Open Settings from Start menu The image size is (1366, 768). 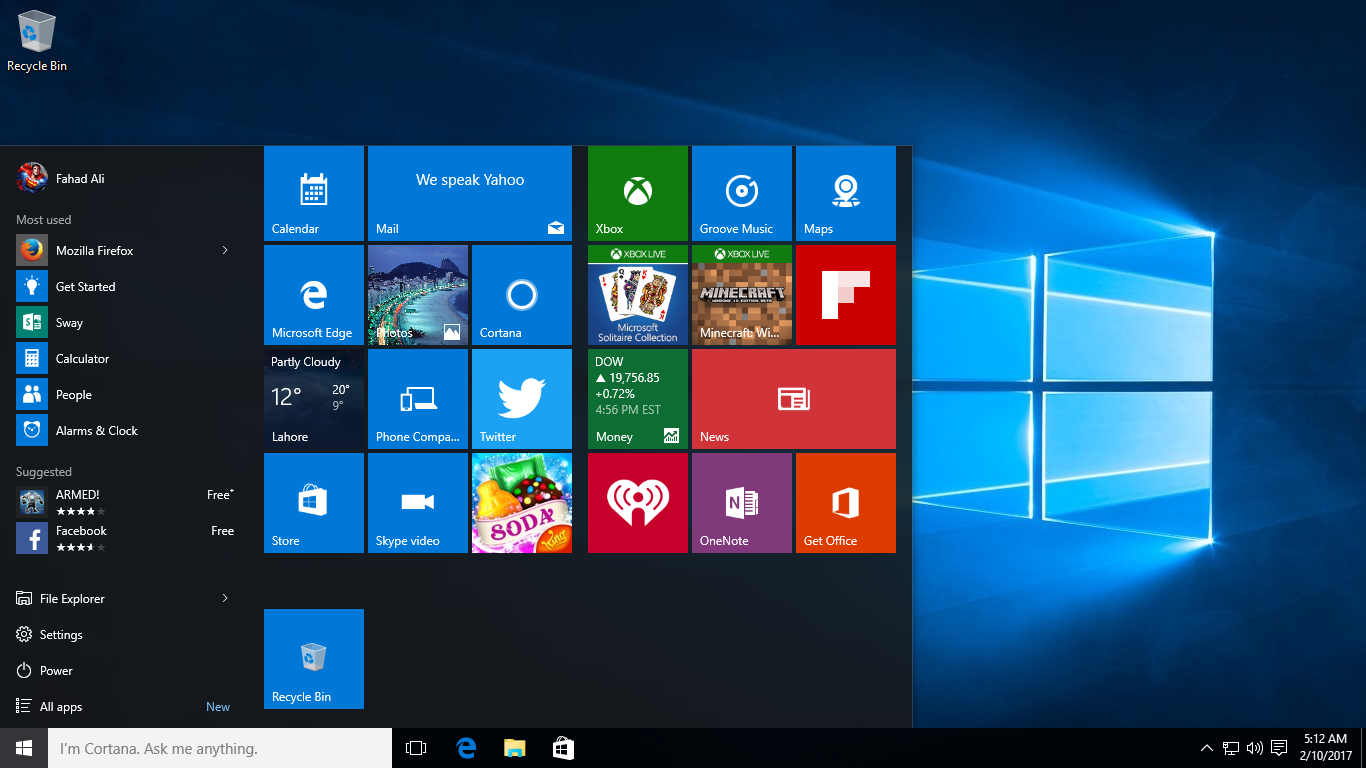(x=125, y=634)
